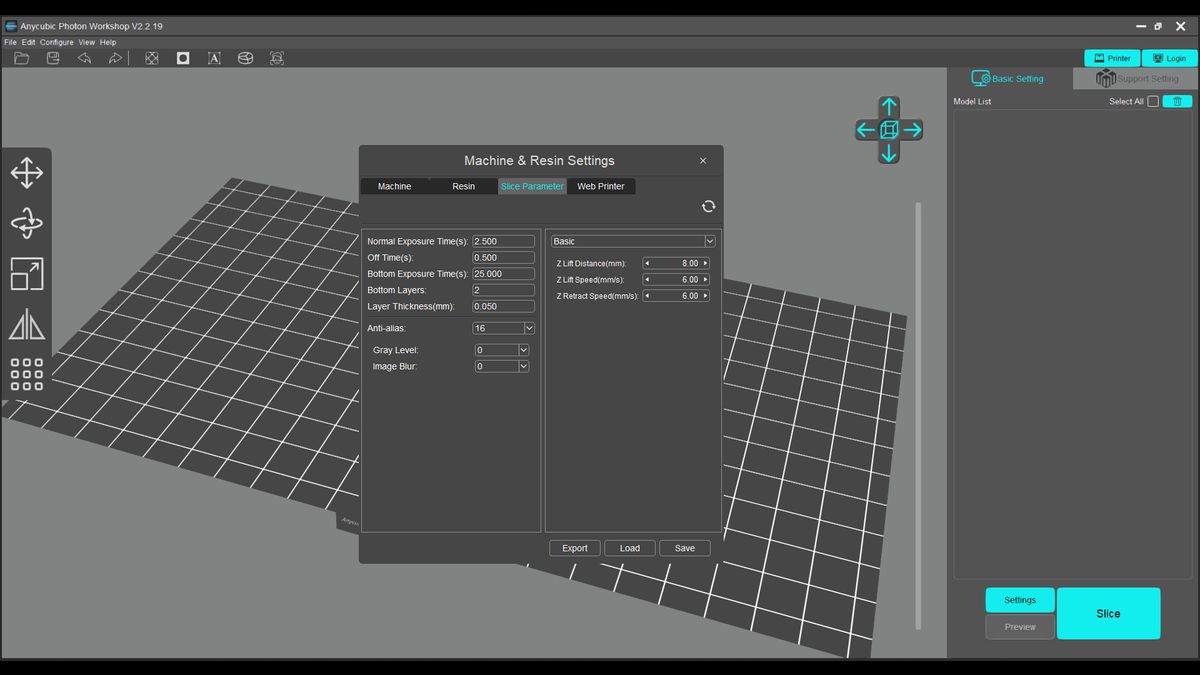The width and height of the screenshot is (1200, 675).
Task: Click the view cube right arrow
Action: pyautogui.click(x=912, y=129)
